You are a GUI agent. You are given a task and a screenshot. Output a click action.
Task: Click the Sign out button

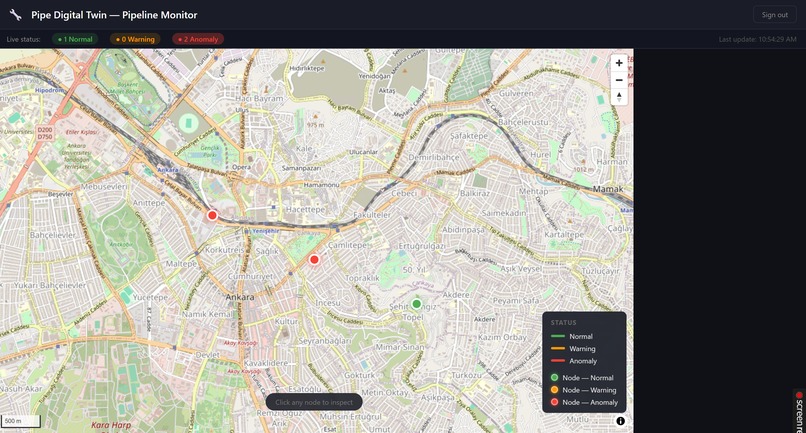774,15
